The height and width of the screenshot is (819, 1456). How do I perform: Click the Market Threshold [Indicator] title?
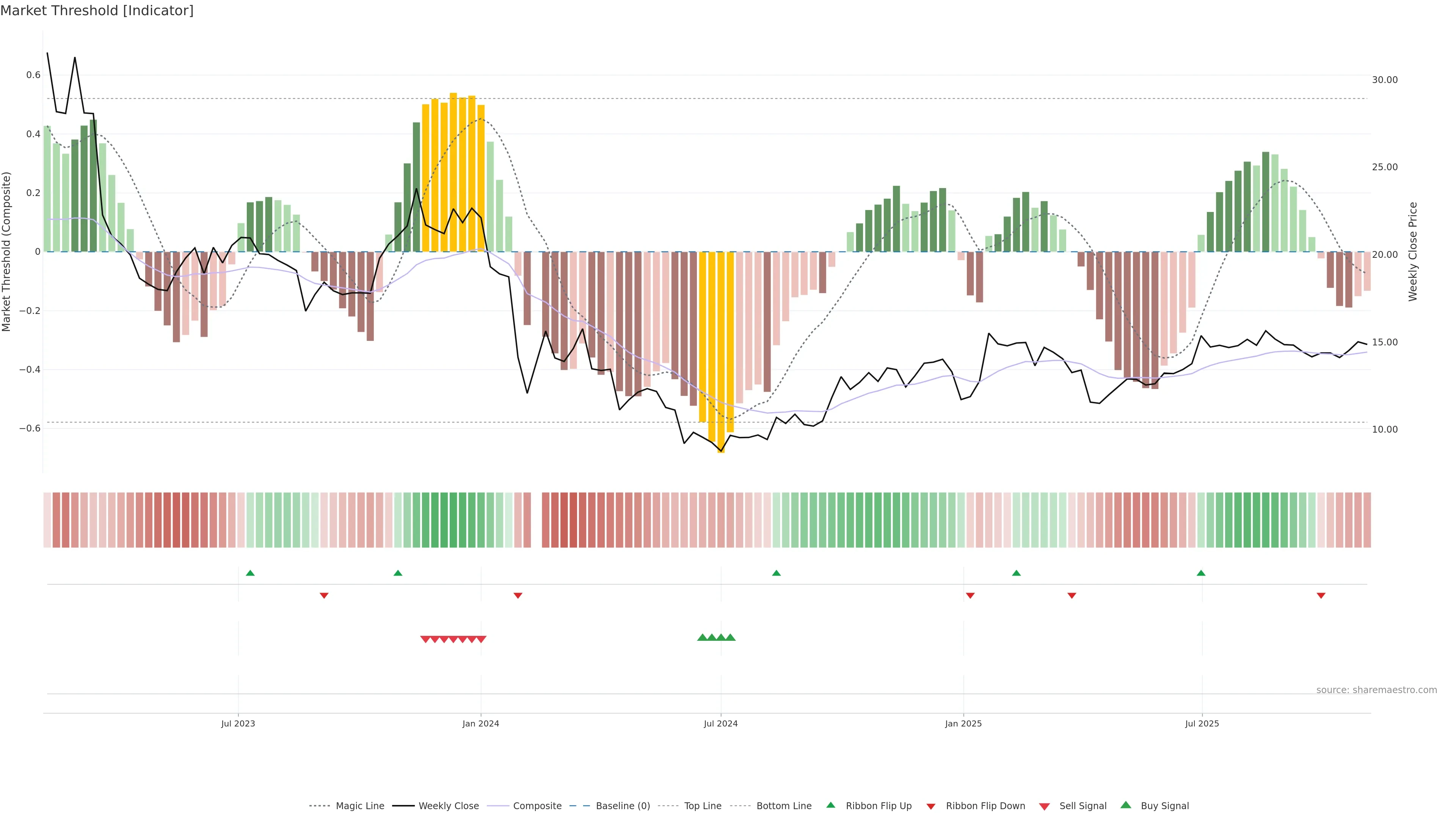(97, 11)
